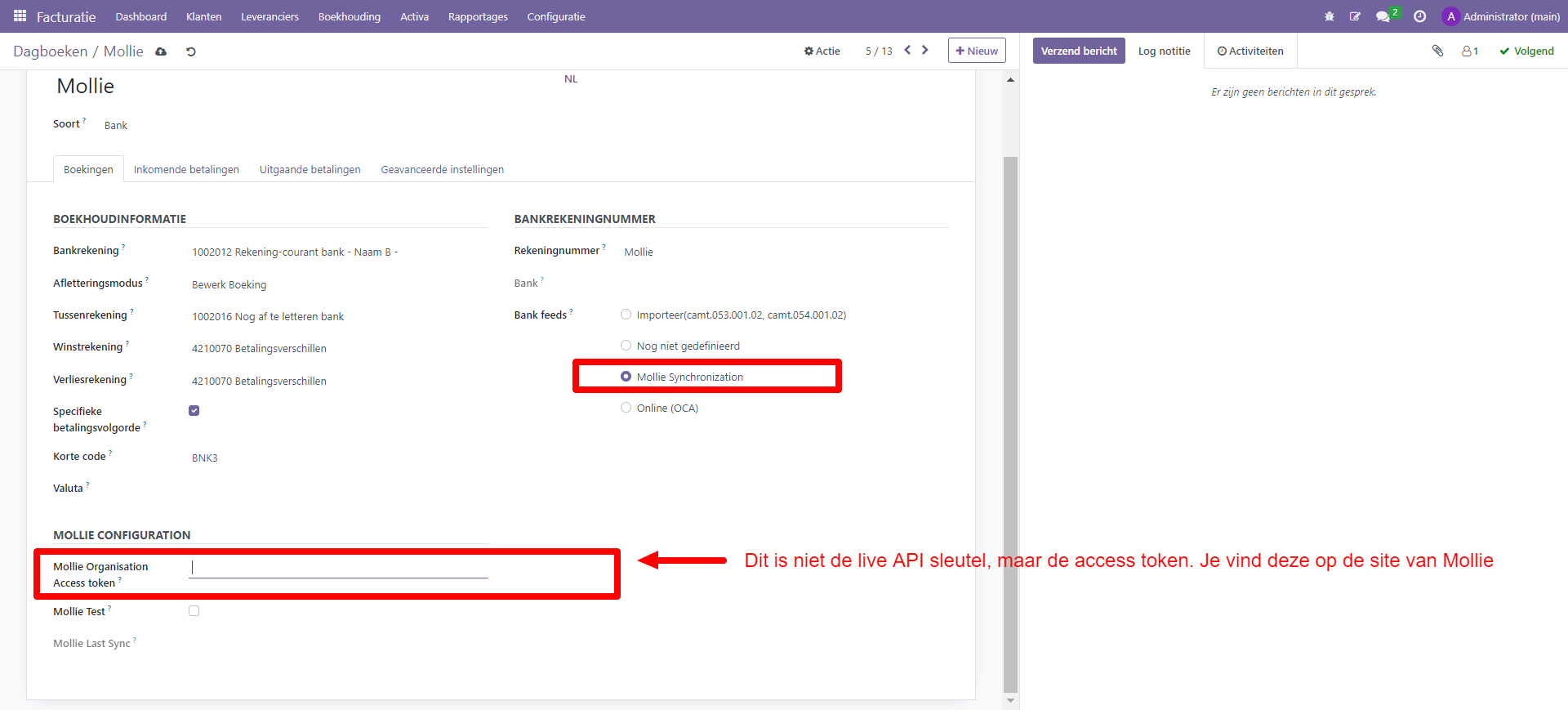Go to next record arrow
This screenshot has height=710, width=1568.
click(x=925, y=50)
